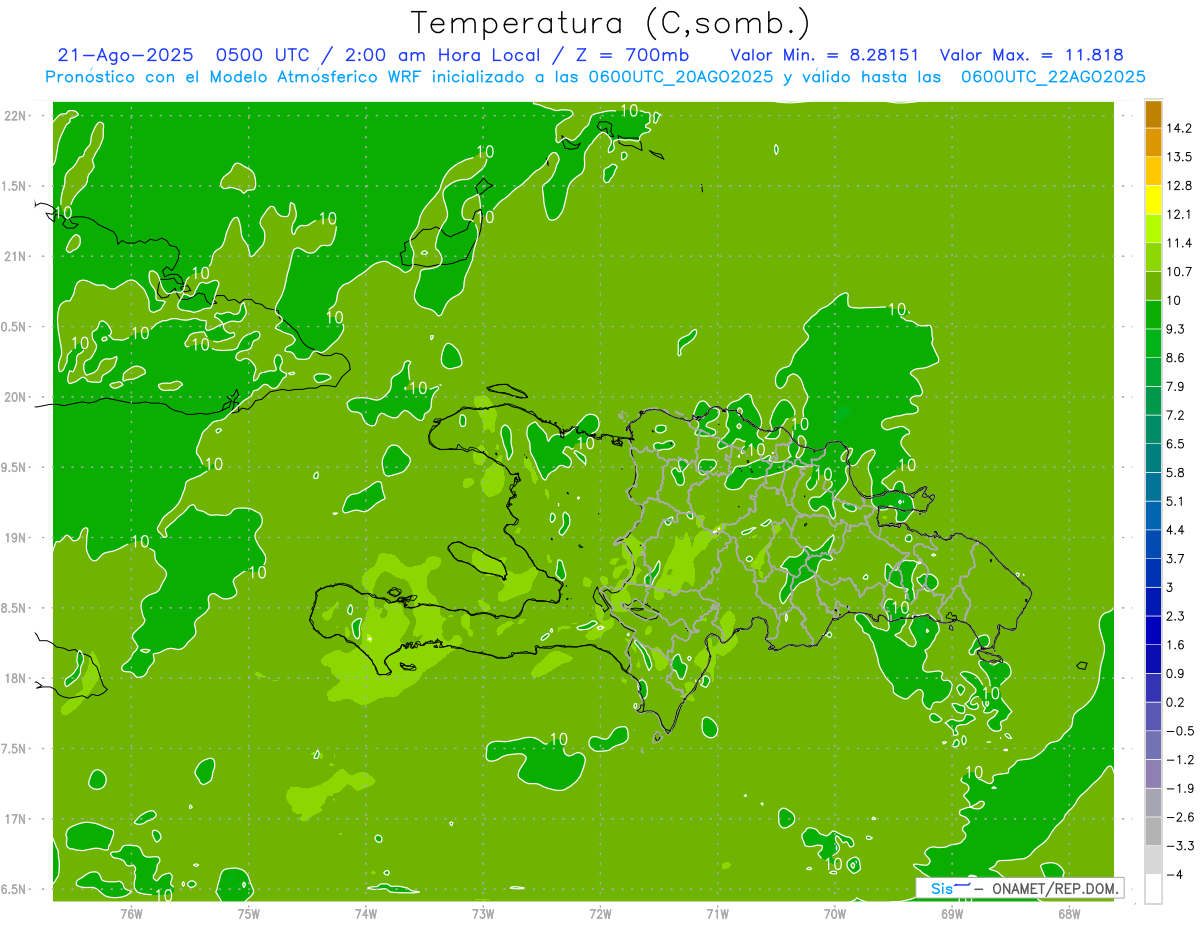Click the '5.1' legend value
The height and width of the screenshot is (927, 1200).
click(x=1176, y=501)
